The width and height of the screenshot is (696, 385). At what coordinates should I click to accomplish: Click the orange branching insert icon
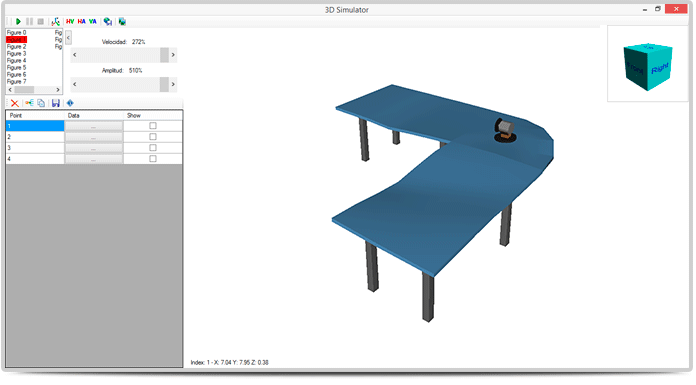pos(29,103)
